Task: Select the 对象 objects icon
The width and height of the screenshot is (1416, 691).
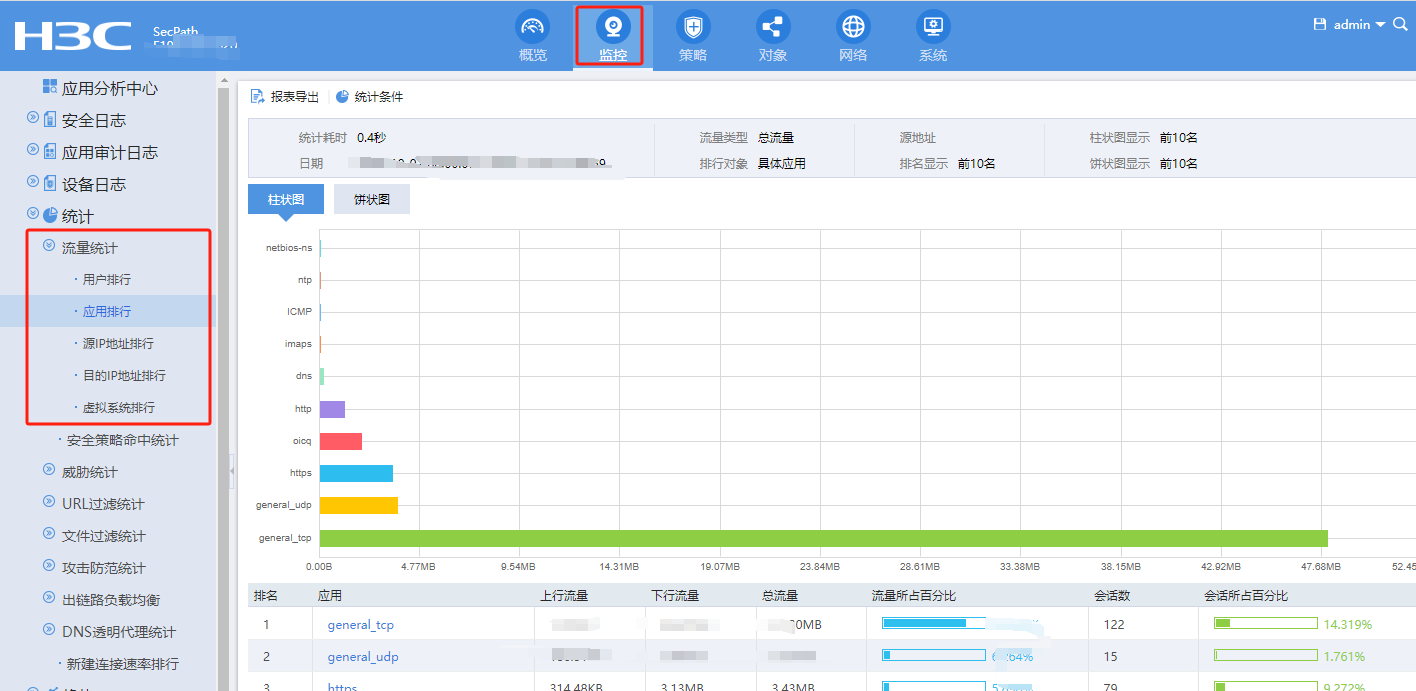Action: click(773, 26)
